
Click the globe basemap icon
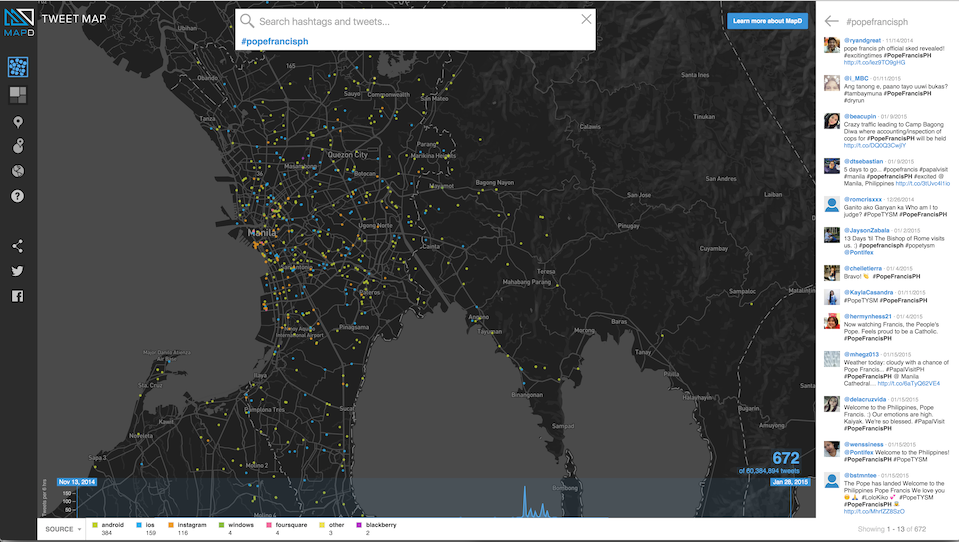[x=18, y=171]
